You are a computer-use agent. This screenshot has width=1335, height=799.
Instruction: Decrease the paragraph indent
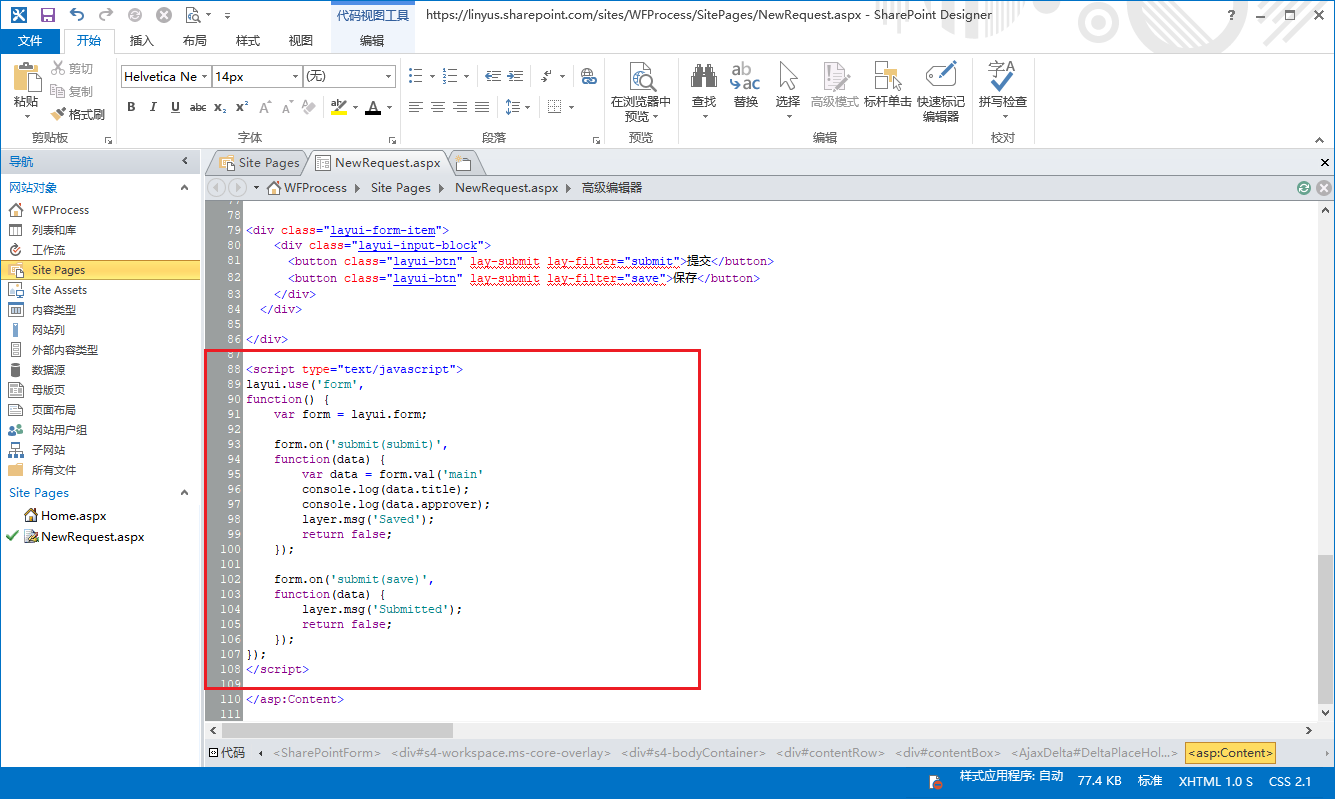[x=492, y=76]
